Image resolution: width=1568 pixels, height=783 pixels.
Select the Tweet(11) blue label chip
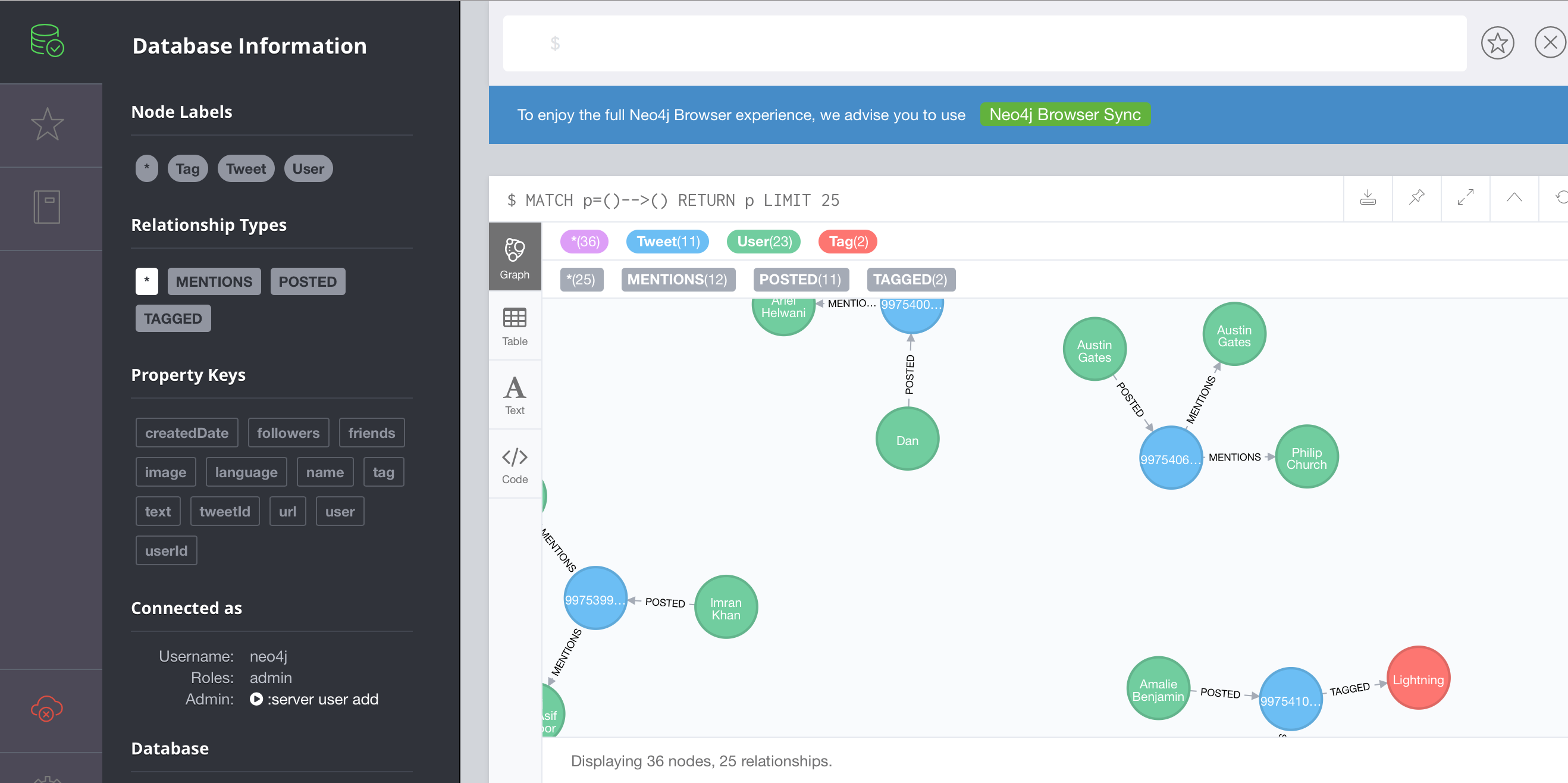coord(667,242)
